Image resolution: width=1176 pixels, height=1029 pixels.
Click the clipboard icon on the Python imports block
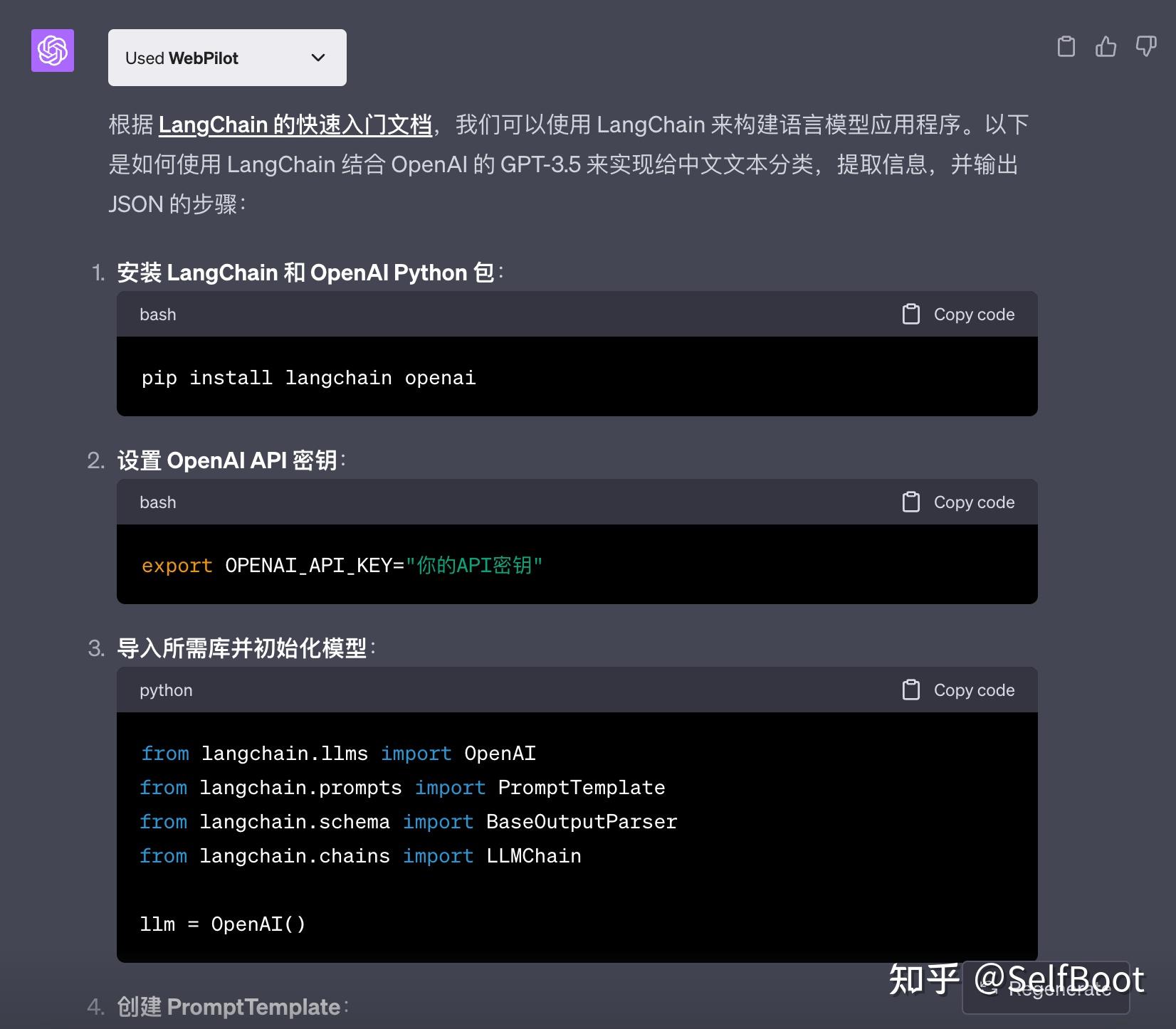coord(912,690)
